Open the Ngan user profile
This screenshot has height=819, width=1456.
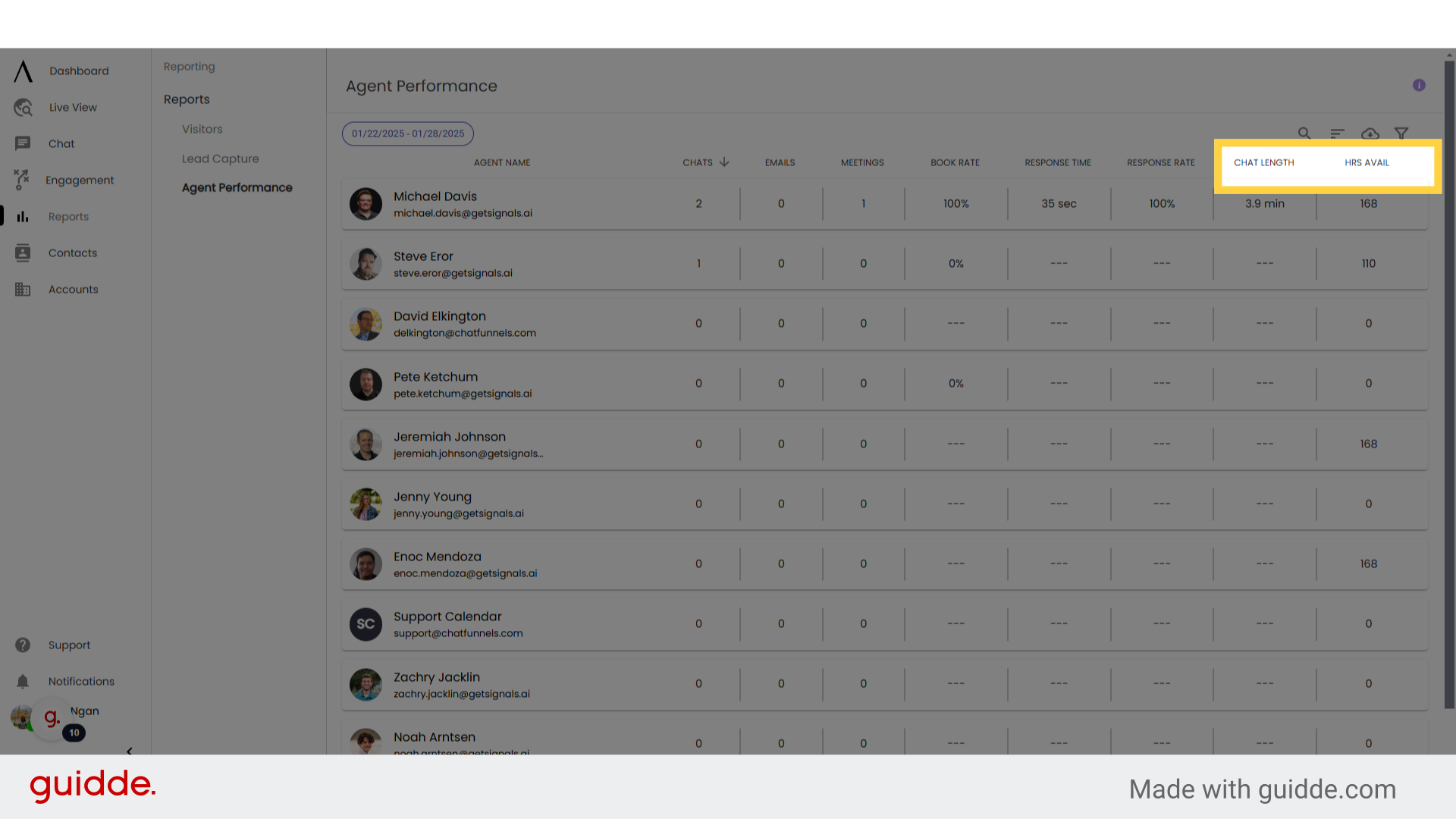[84, 711]
